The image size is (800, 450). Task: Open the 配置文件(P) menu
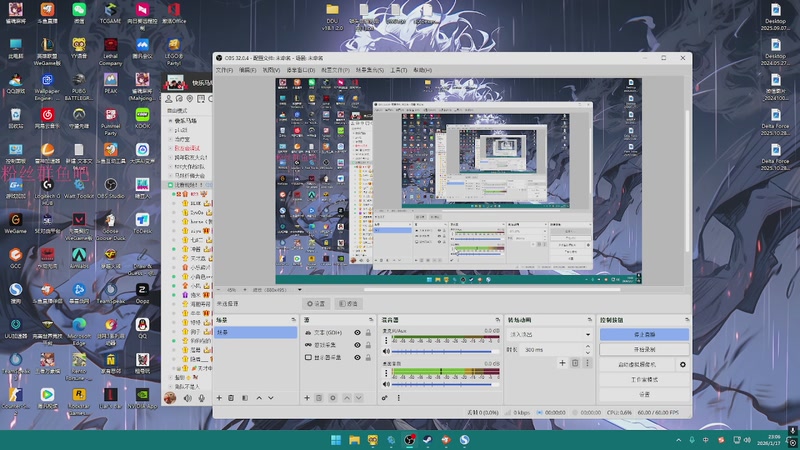tap(335, 70)
